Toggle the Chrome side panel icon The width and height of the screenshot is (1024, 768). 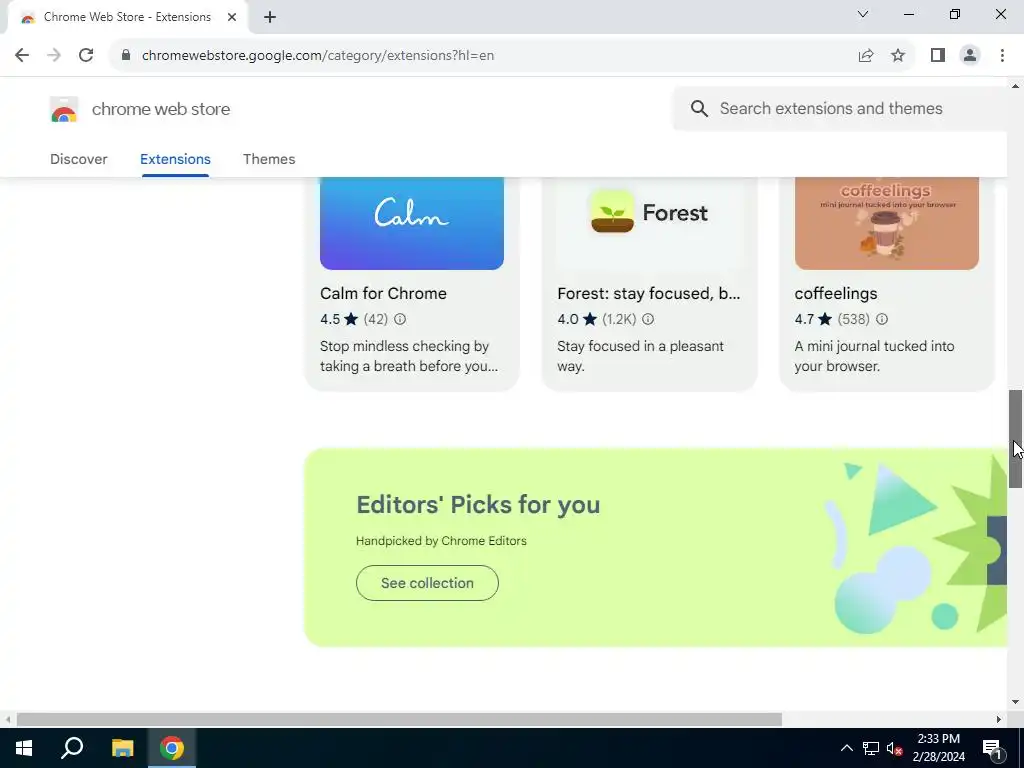pos(938,56)
